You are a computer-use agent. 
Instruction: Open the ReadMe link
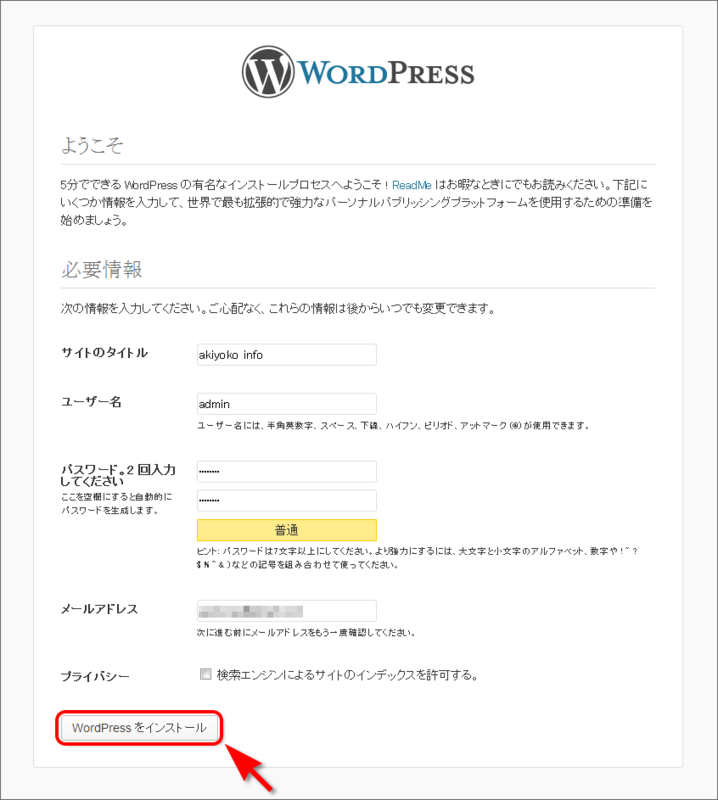pos(411,185)
